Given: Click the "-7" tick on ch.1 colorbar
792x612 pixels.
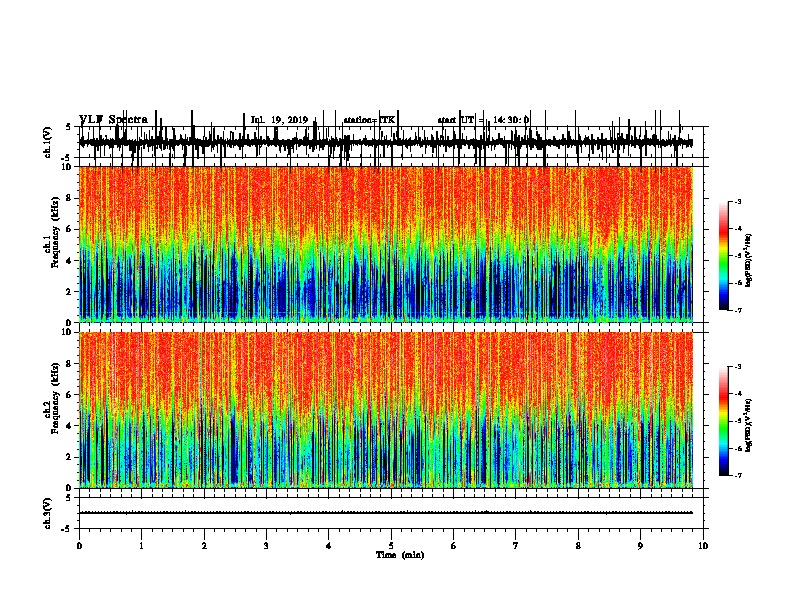Looking at the screenshot, I should tap(737, 310).
